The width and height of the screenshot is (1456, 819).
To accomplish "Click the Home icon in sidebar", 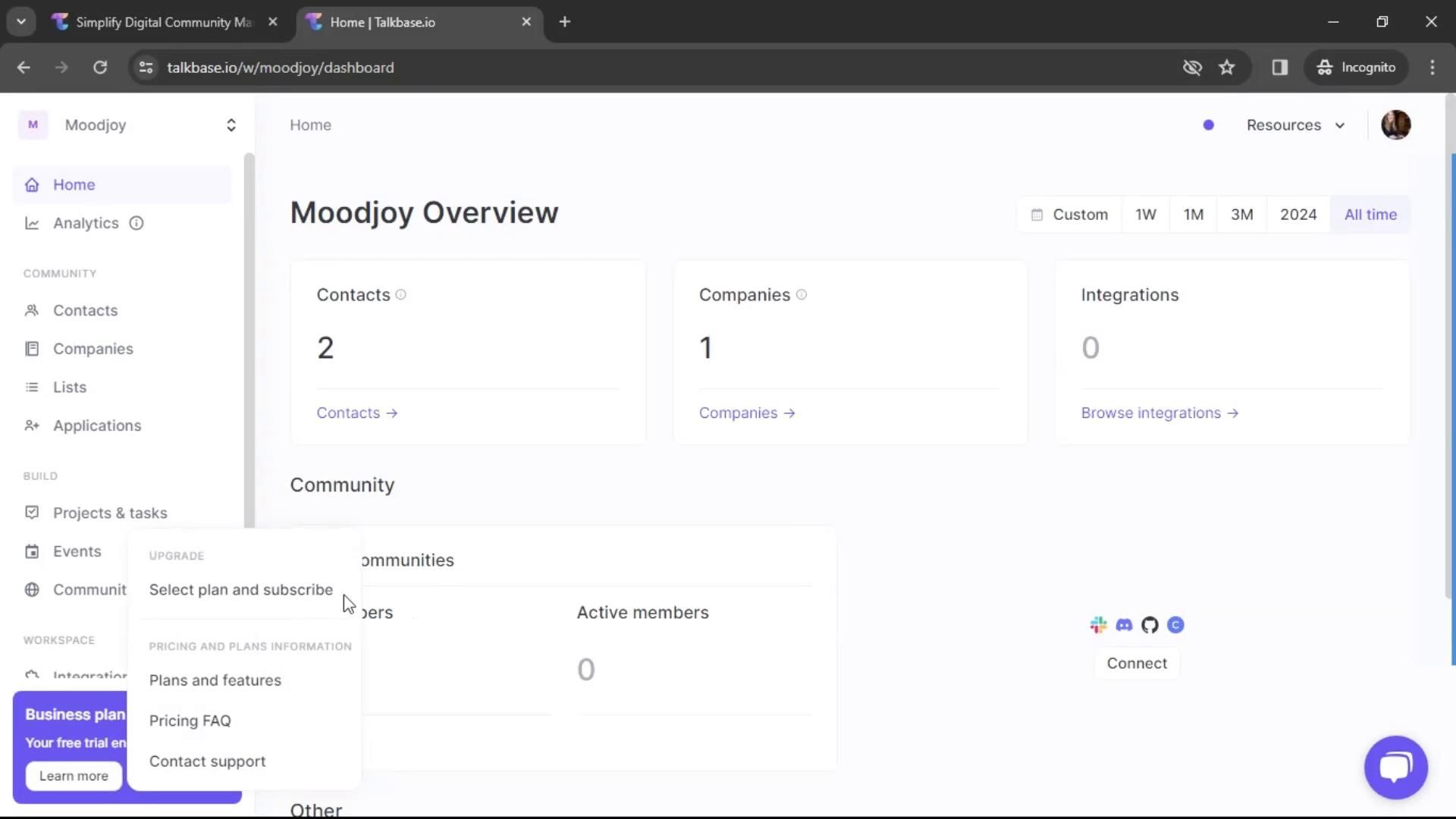I will [32, 185].
